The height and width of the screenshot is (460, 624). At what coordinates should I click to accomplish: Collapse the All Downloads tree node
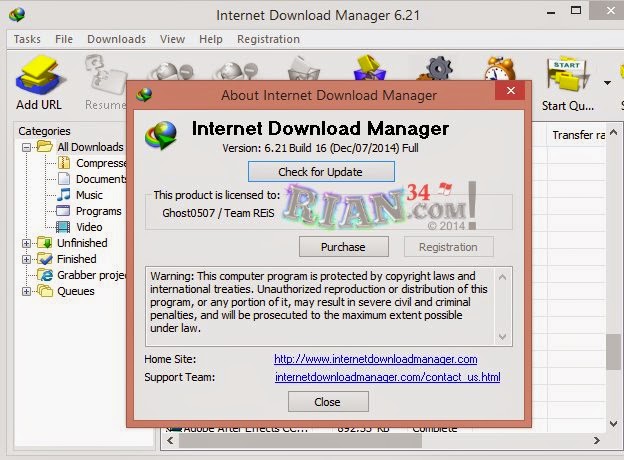pyautogui.click(x=26, y=148)
